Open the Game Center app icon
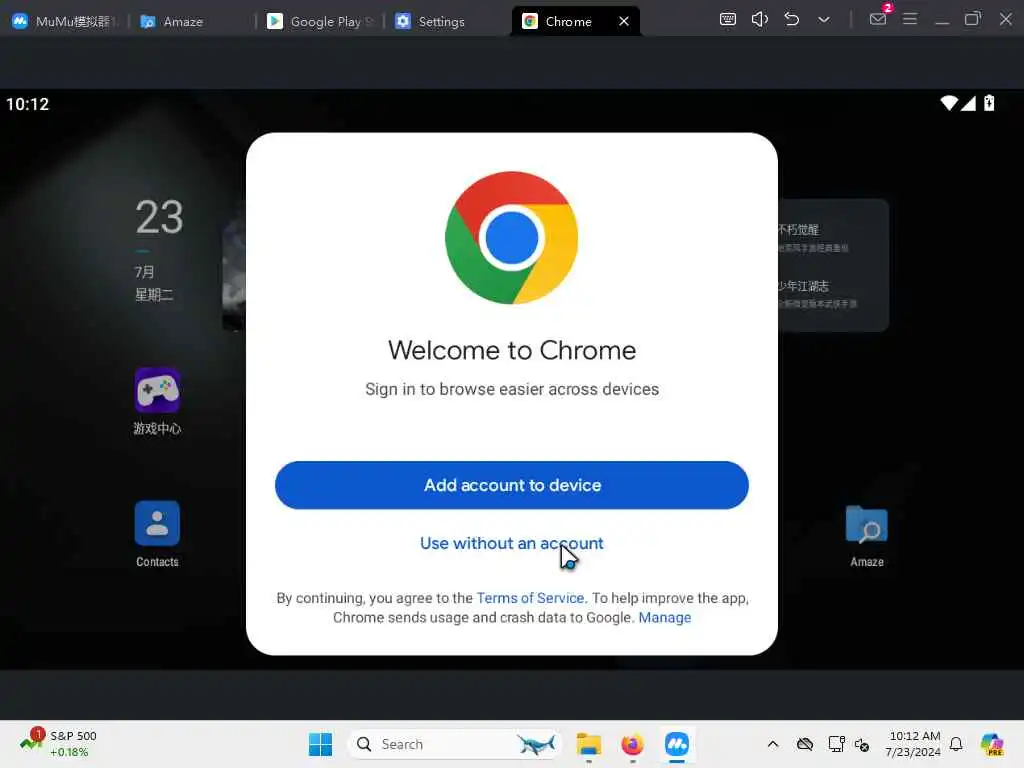 [157, 401]
